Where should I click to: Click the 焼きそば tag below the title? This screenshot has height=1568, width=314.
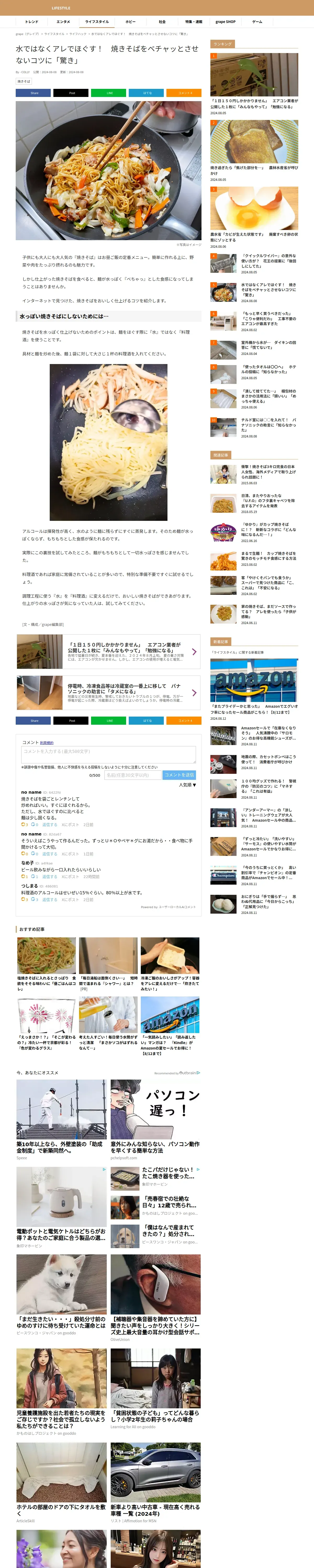[x=24, y=81]
